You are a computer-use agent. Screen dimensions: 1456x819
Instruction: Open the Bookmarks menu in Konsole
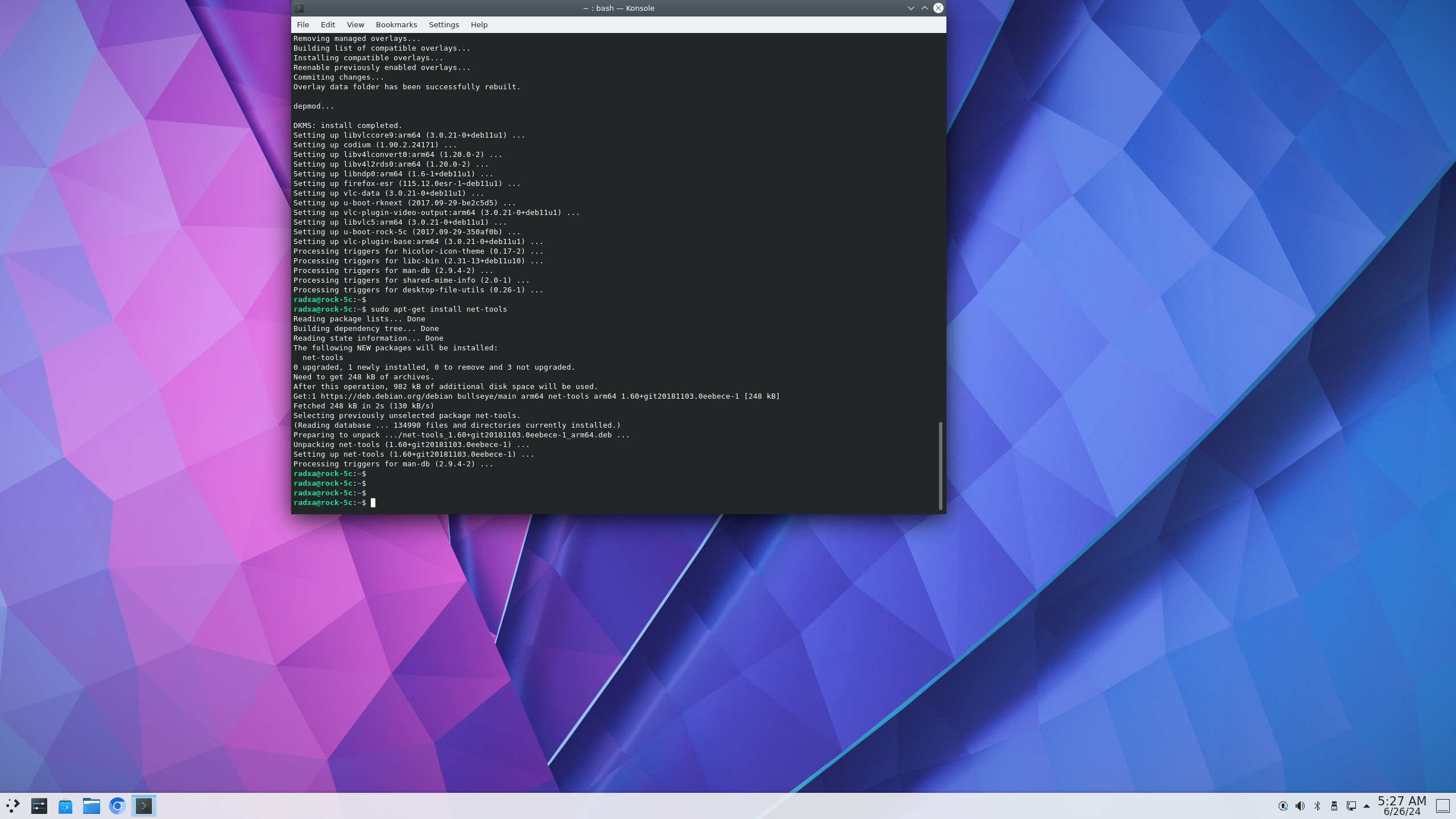point(396,24)
